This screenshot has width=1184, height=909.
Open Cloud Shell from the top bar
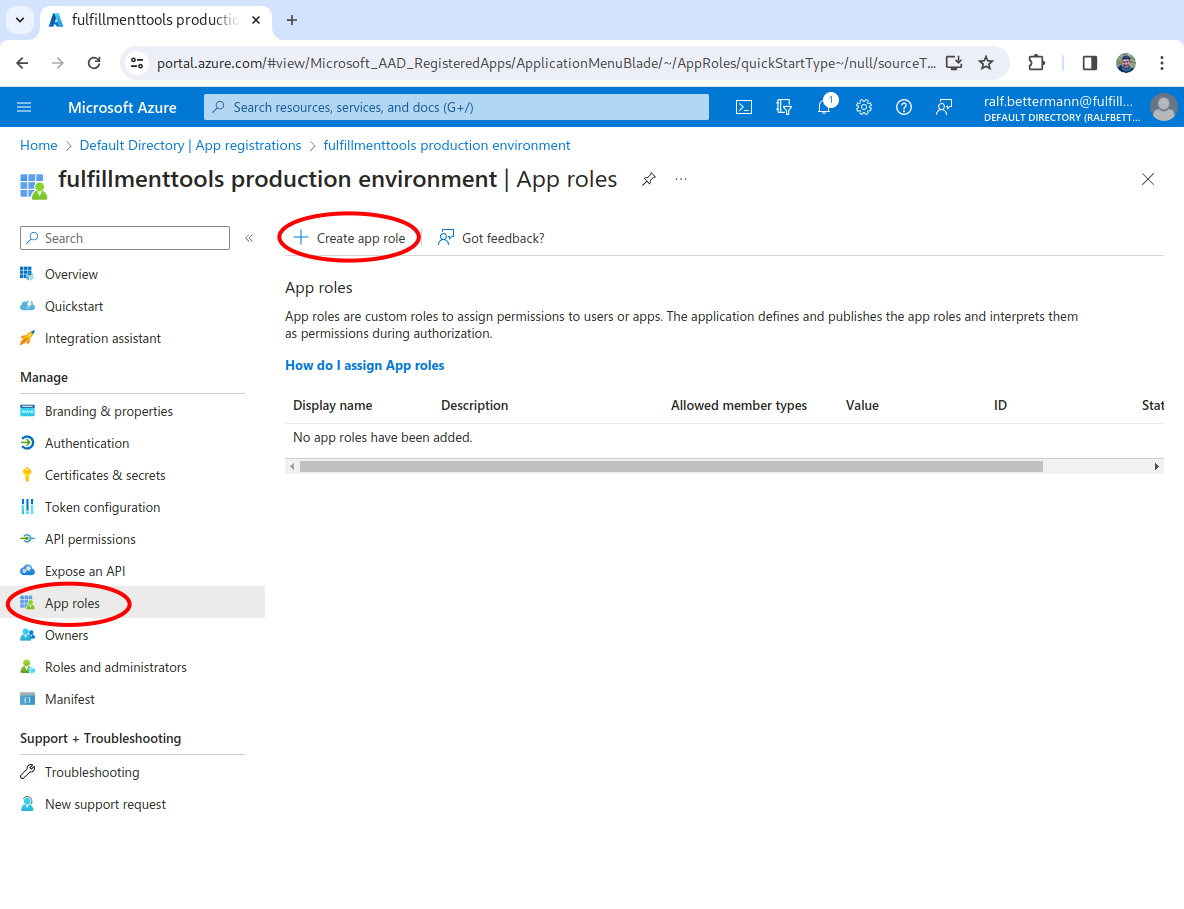tap(744, 107)
